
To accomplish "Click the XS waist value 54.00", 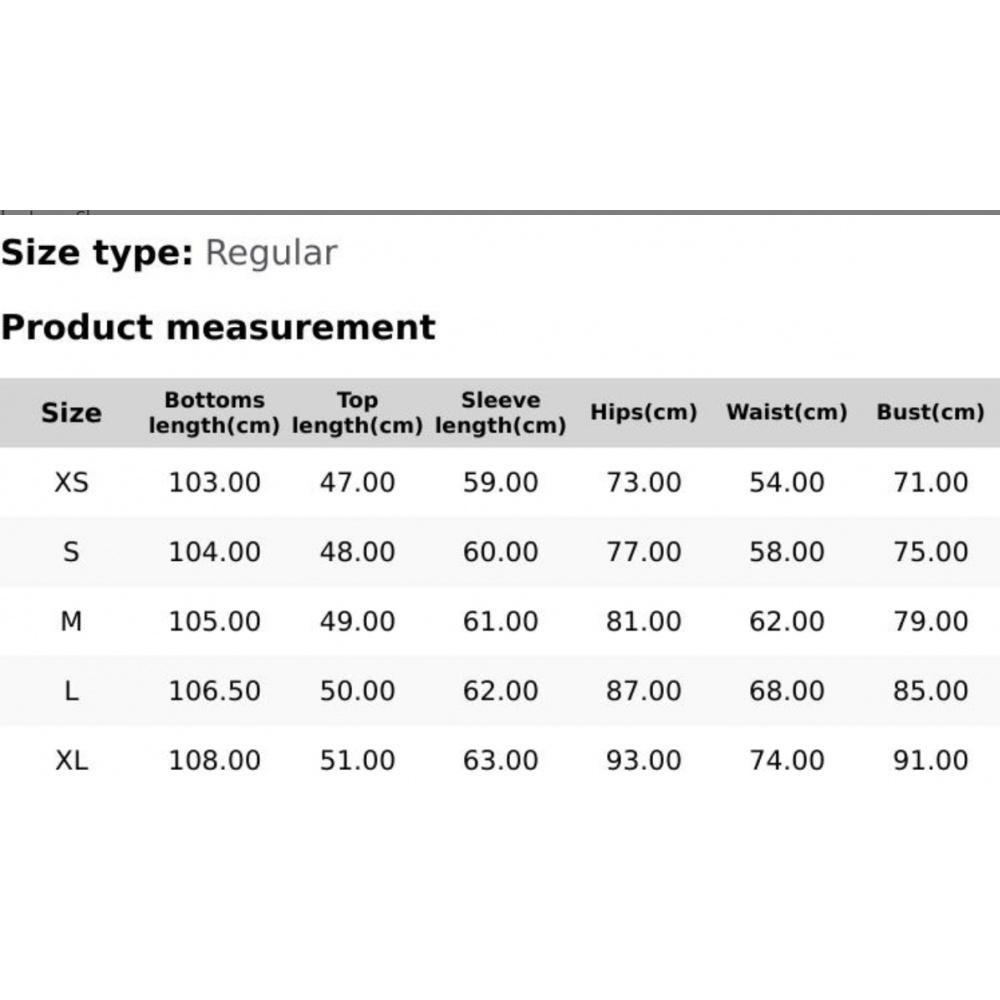I will coord(786,483).
